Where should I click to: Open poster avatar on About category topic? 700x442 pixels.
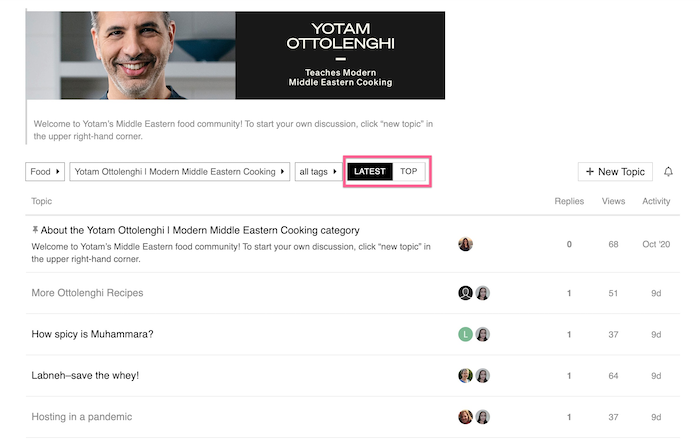coord(465,244)
